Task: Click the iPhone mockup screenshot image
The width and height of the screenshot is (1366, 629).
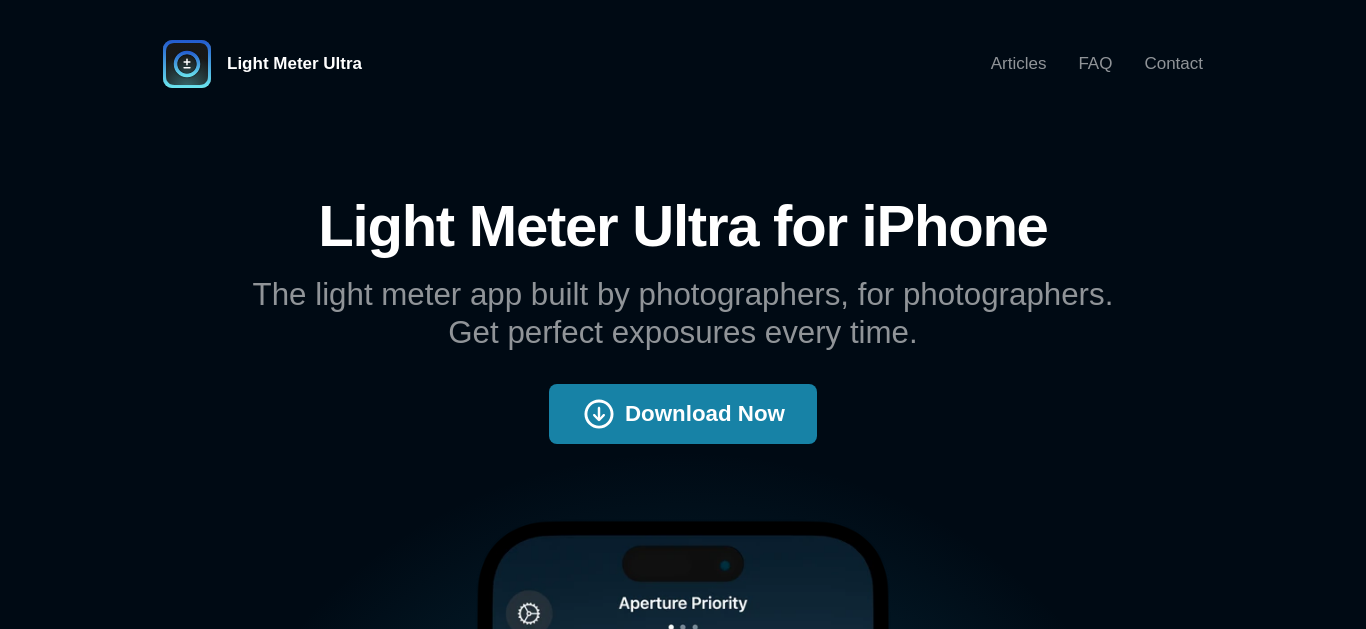Action: tap(683, 575)
